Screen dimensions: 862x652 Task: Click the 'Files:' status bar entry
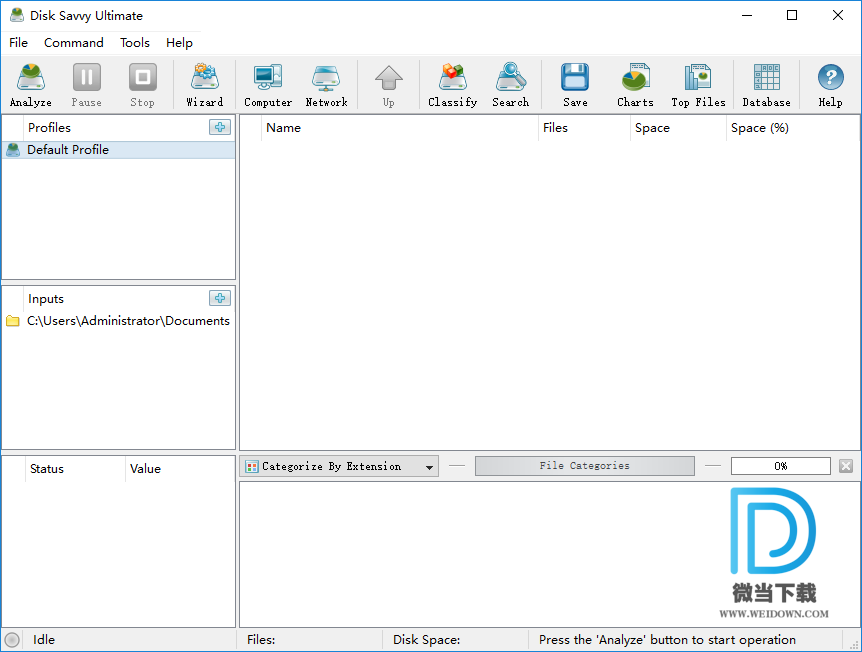pos(261,640)
